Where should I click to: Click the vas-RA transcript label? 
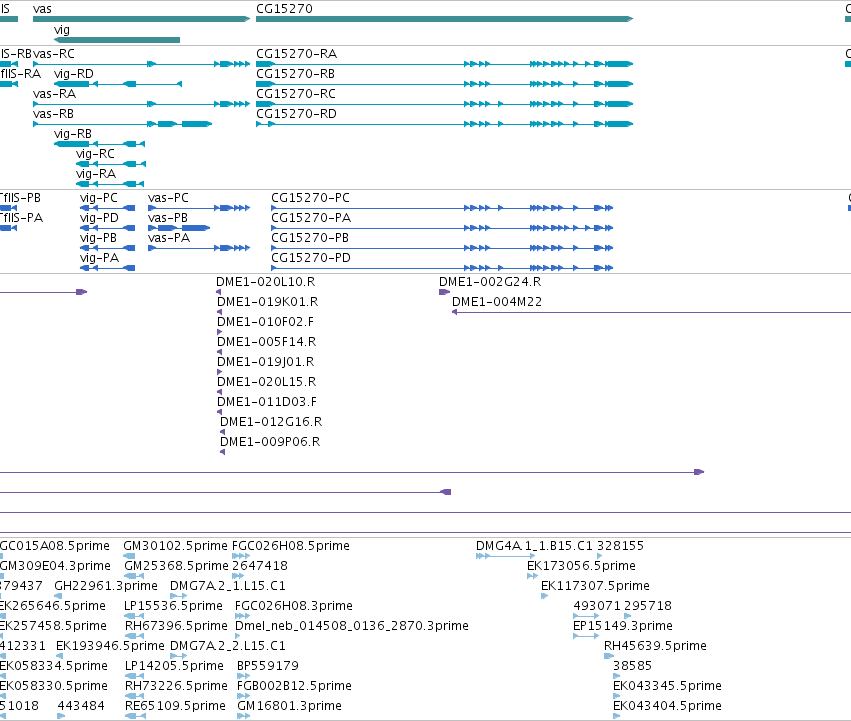coord(54,94)
